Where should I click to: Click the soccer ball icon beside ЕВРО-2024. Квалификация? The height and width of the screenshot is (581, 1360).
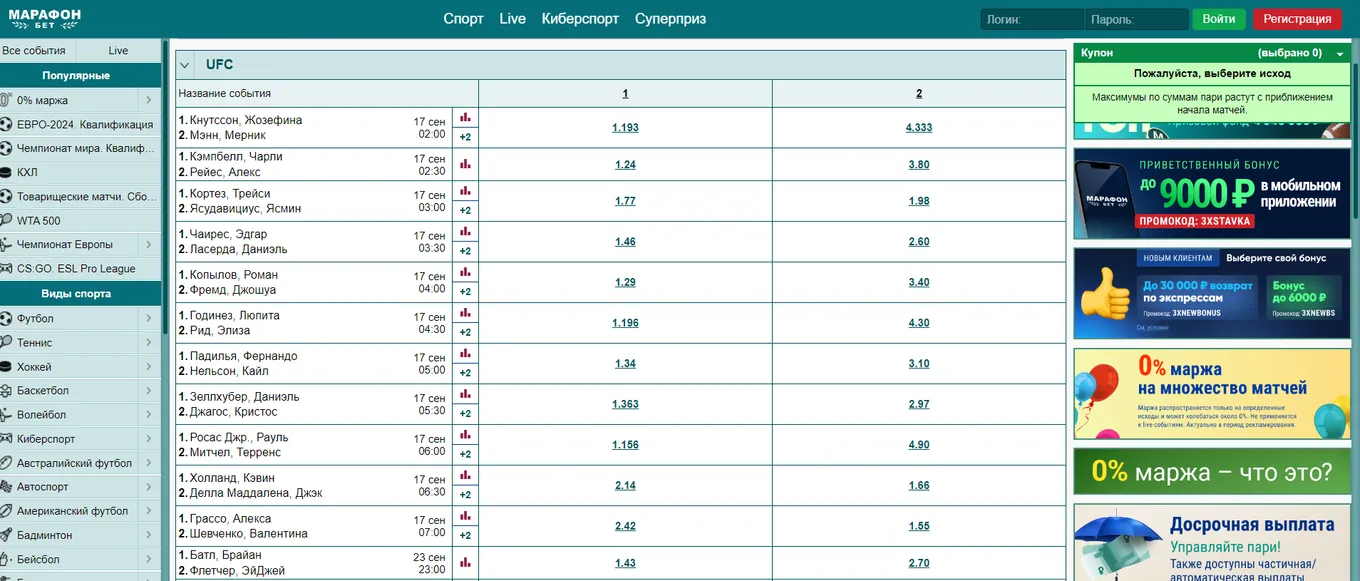coord(6,125)
